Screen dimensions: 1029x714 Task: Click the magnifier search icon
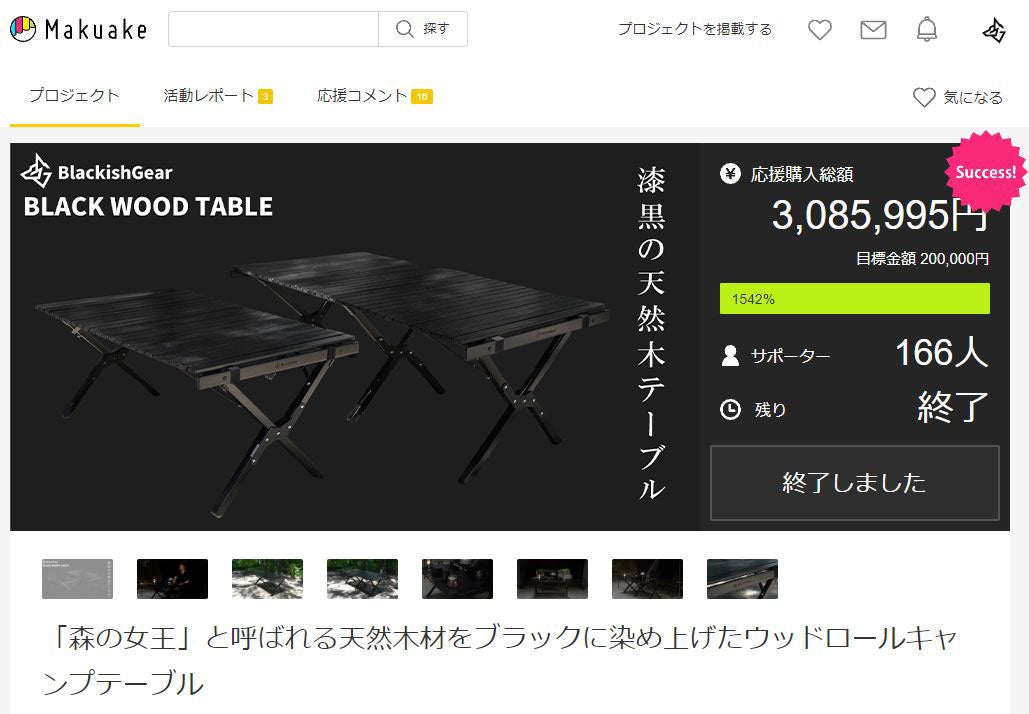pyautogui.click(x=404, y=29)
